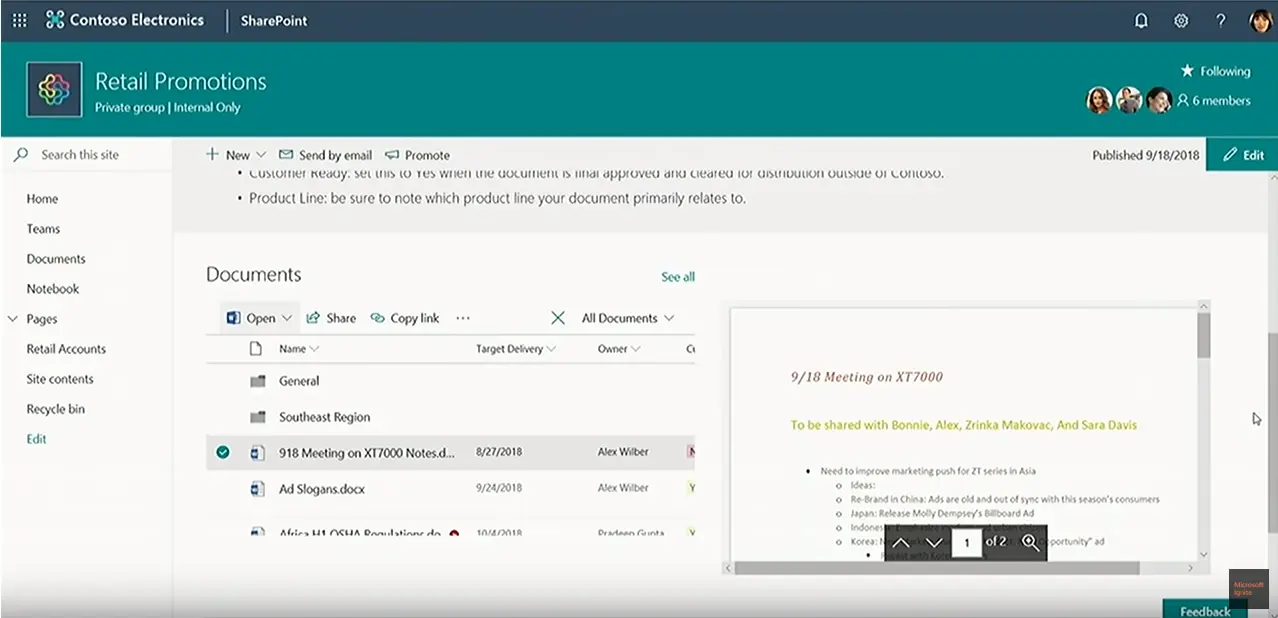Open the settings gear icon
Image resolution: width=1278 pixels, height=618 pixels.
pyautogui.click(x=1181, y=21)
